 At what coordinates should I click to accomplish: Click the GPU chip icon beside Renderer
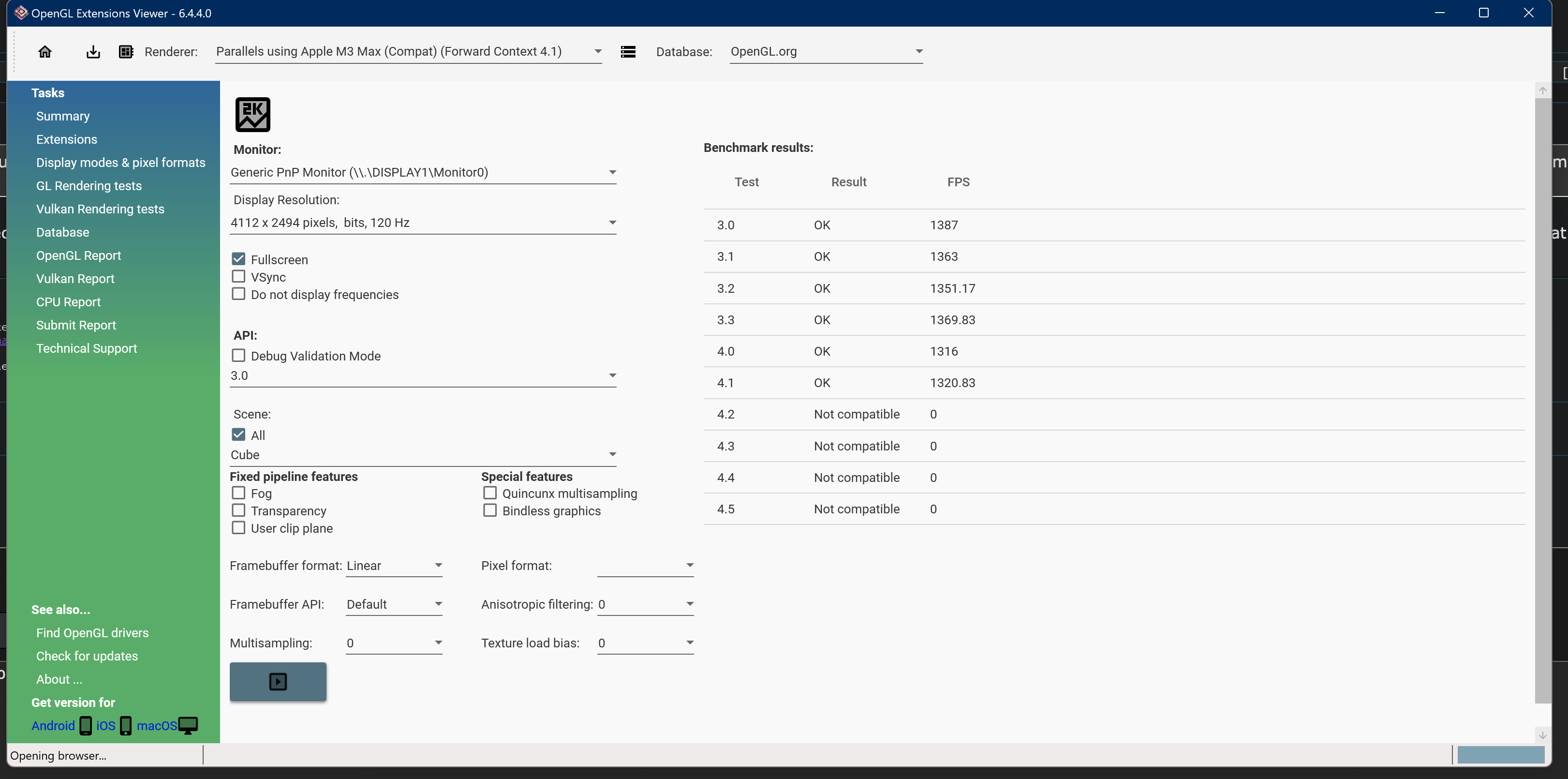click(x=126, y=52)
